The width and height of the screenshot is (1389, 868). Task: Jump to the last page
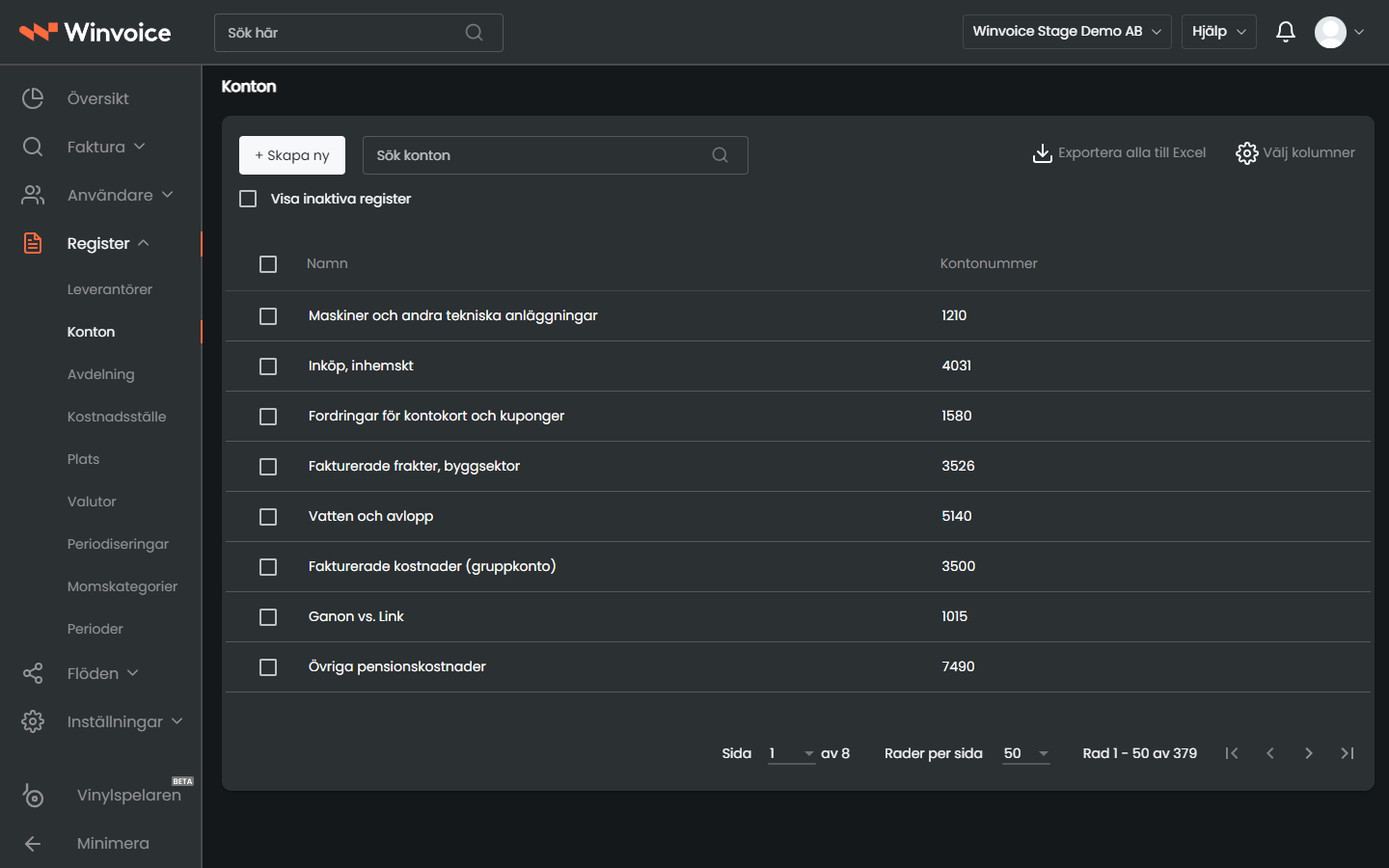pyautogui.click(x=1348, y=753)
